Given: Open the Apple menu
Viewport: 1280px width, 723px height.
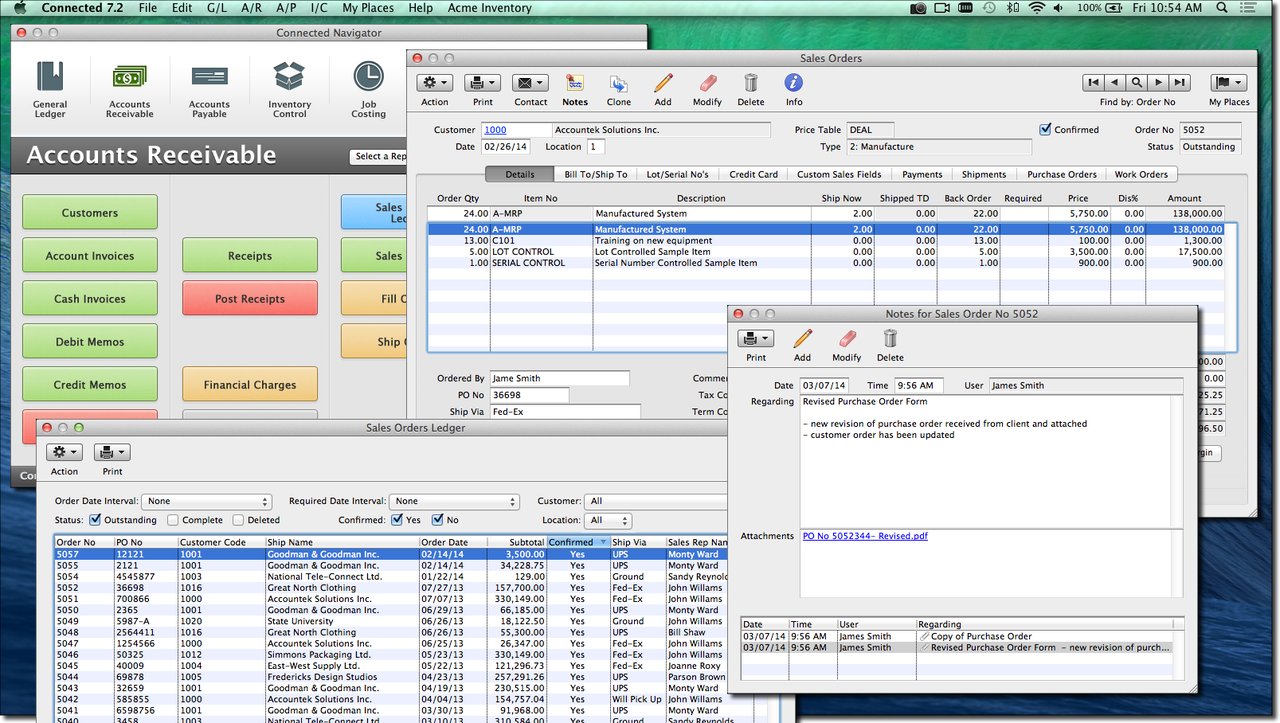Looking at the screenshot, I should coord(20,8).
